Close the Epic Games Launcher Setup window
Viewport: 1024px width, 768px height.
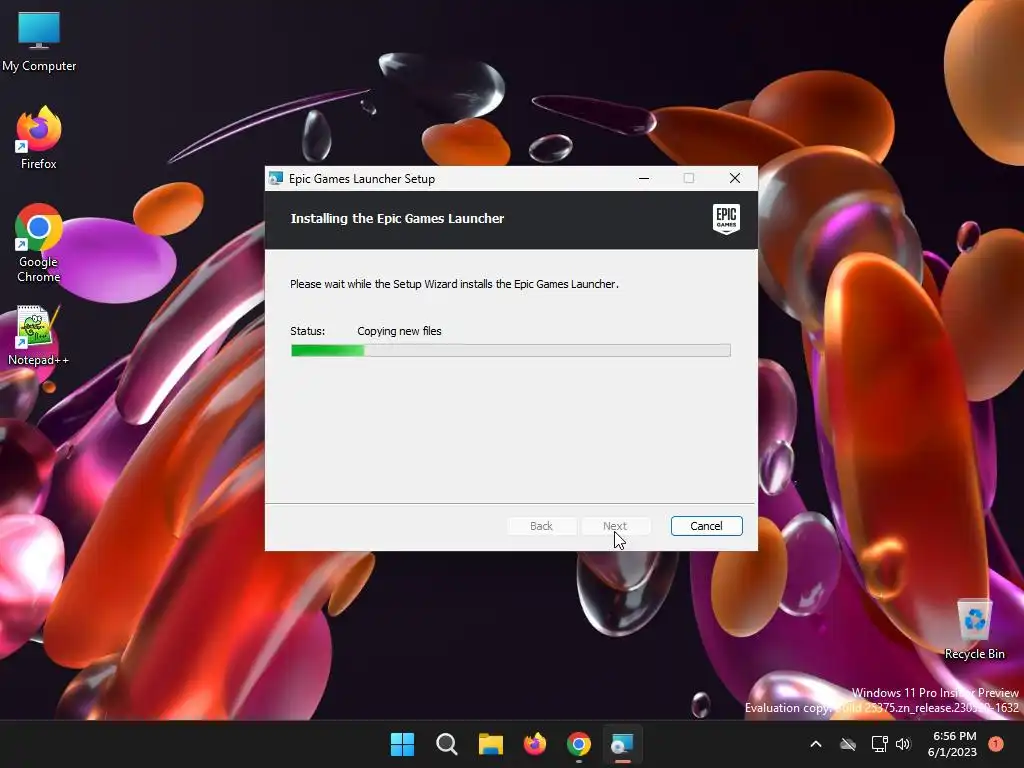coord(735,178)
